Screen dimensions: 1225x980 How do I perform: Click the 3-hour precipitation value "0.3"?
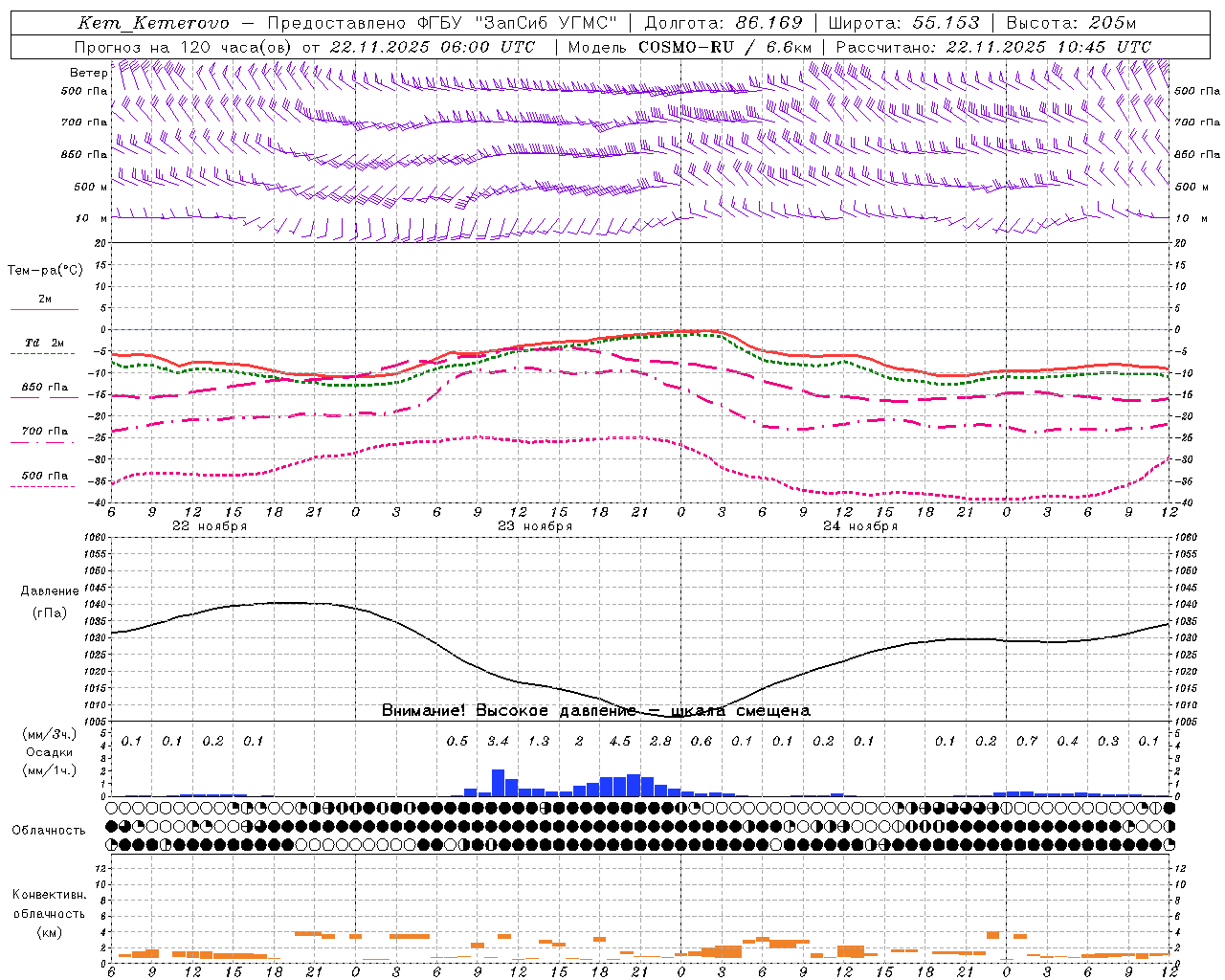point(1108,741)
